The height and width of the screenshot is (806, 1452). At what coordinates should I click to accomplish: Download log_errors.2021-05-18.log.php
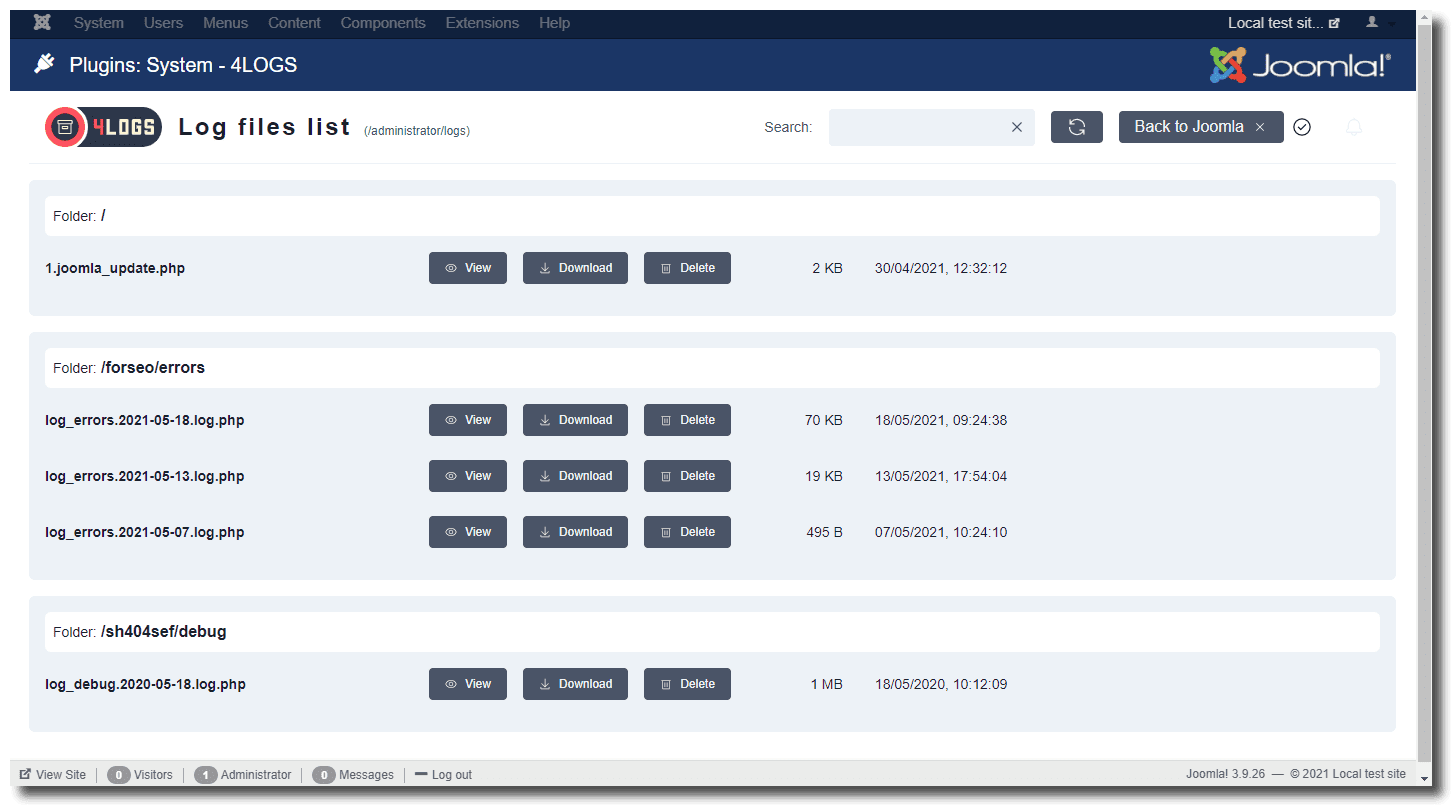(x=575, y=420)
